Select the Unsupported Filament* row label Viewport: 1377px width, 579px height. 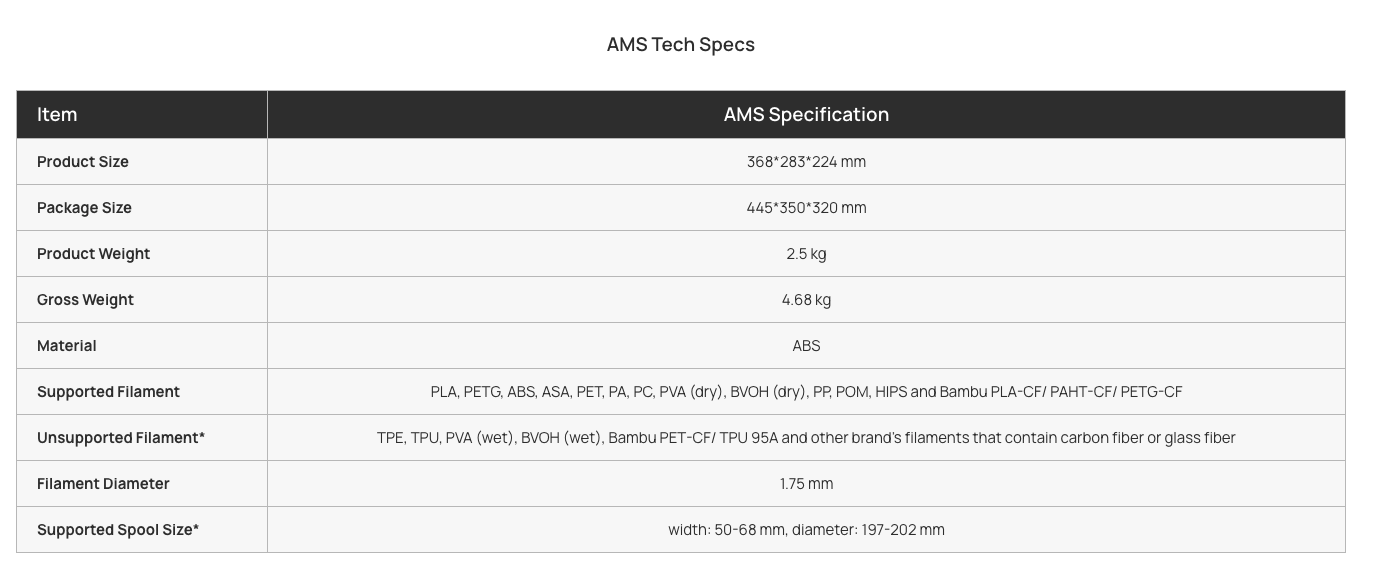click(121, 437)
